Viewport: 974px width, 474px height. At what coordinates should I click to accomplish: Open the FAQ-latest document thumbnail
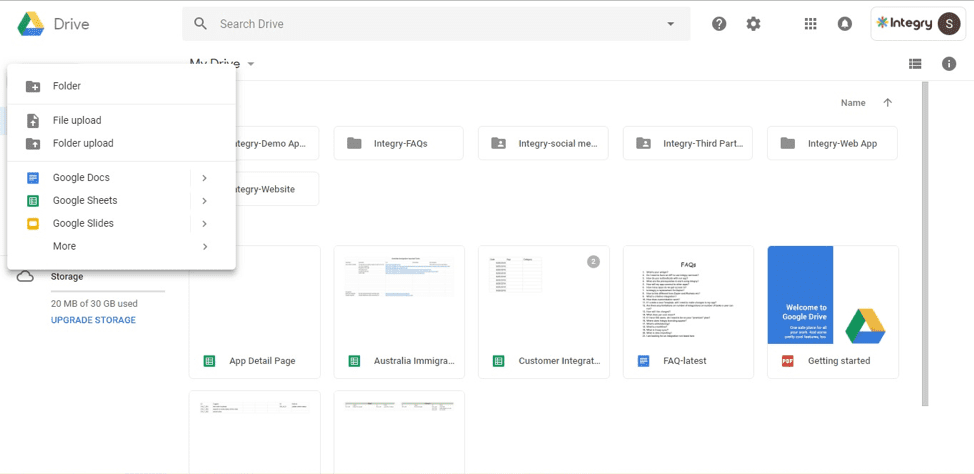click(x=688, y=295)
